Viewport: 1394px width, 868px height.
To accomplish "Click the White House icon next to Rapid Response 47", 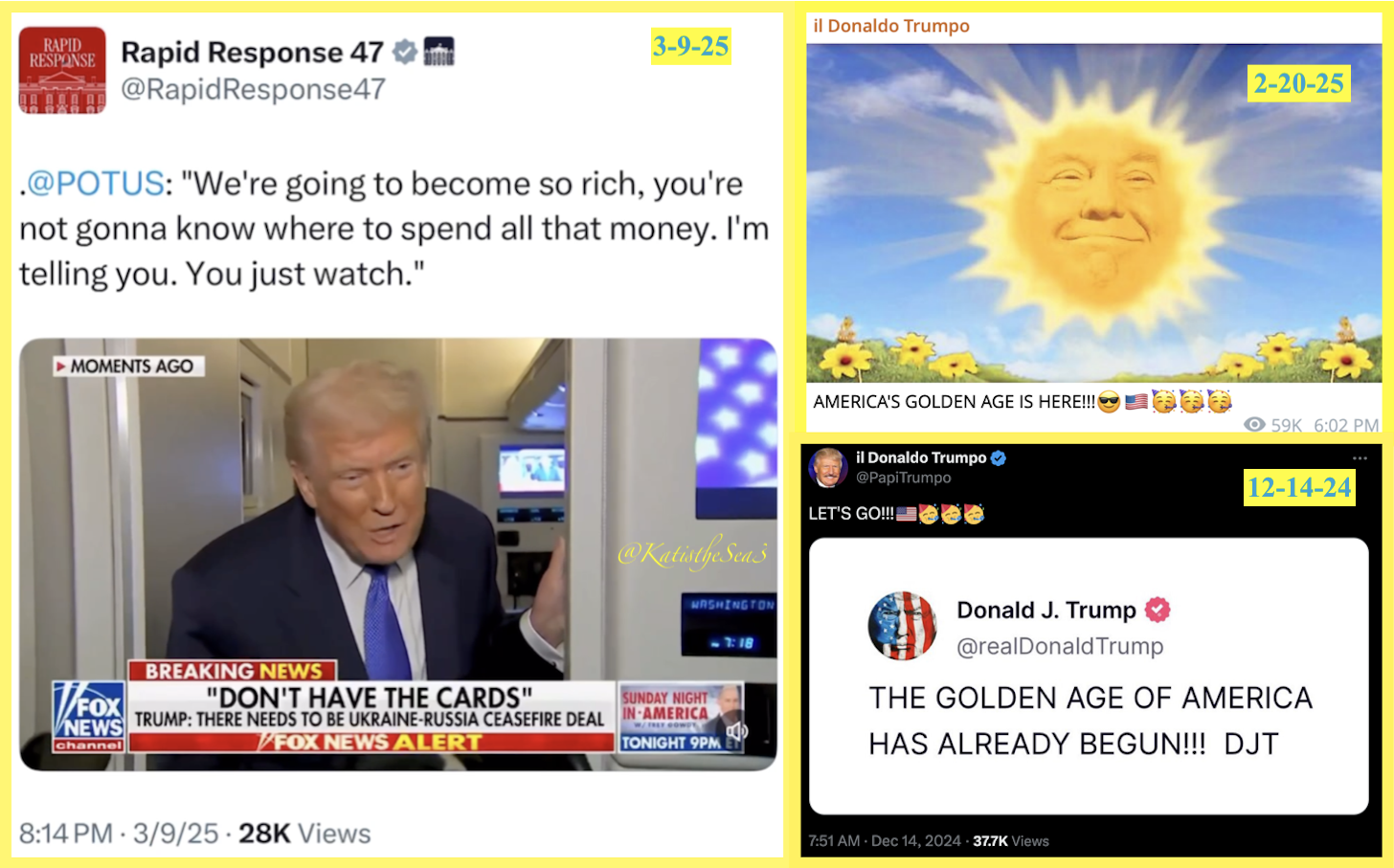I will 438,52.
